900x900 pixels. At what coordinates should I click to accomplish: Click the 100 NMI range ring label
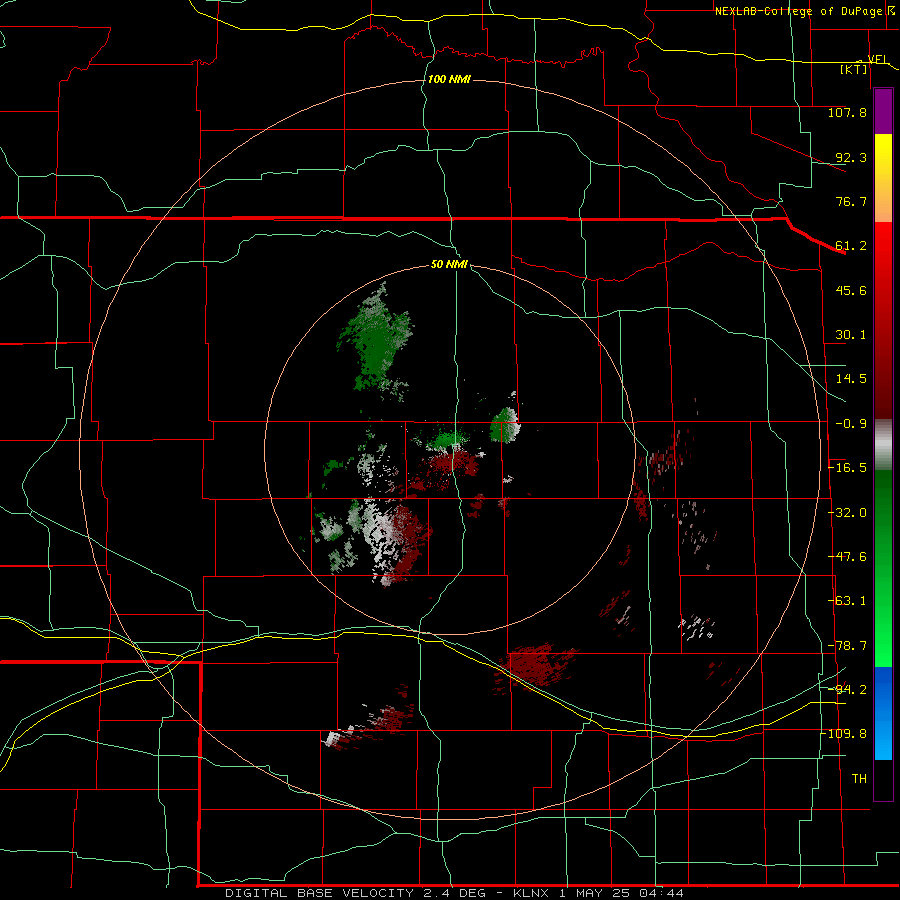coord(449,79)
